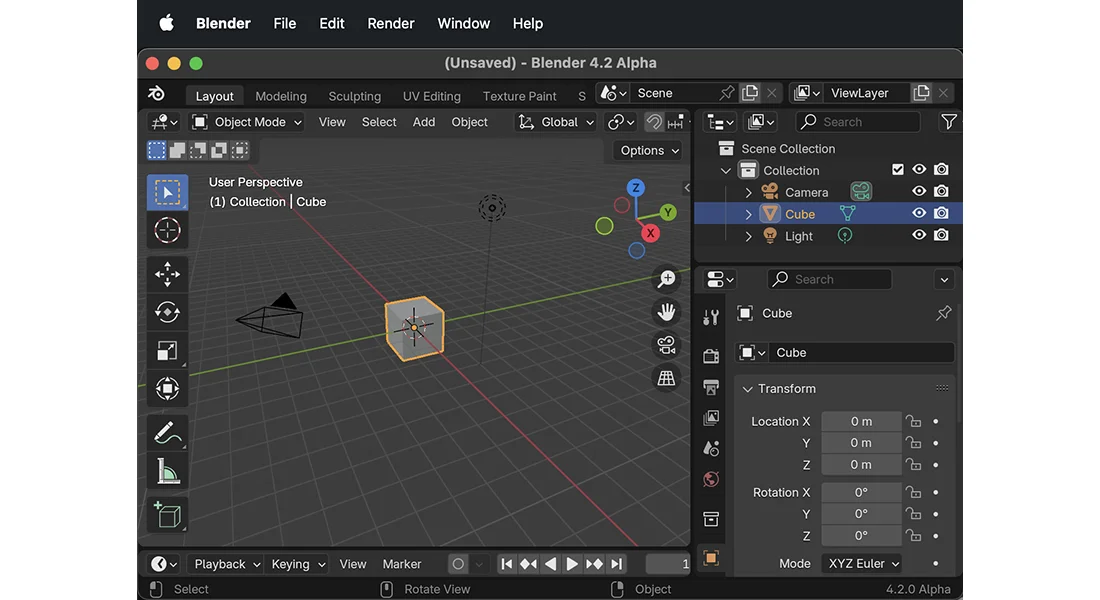Uncheck the Collection exclude checkbox
The width and height of the screenshot is (1100, 600).
(x=897, y=169)
